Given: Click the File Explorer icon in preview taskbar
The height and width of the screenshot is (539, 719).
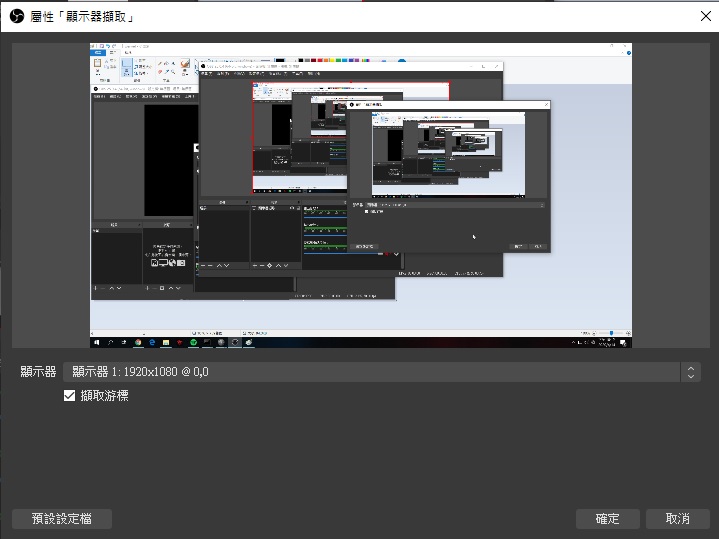Looking at the screenshot, I should point(166,342).
